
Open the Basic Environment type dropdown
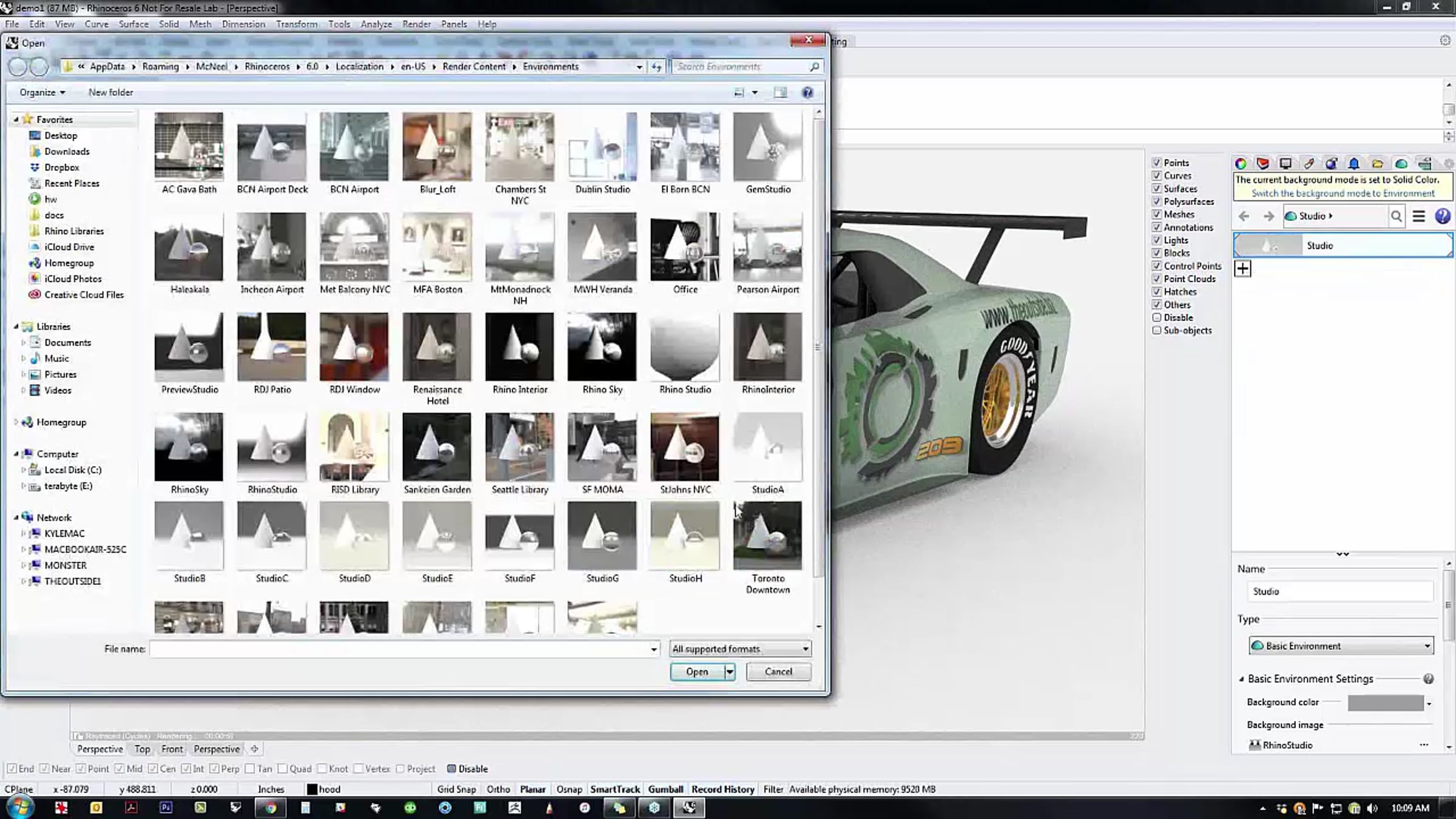point(1341,646)
